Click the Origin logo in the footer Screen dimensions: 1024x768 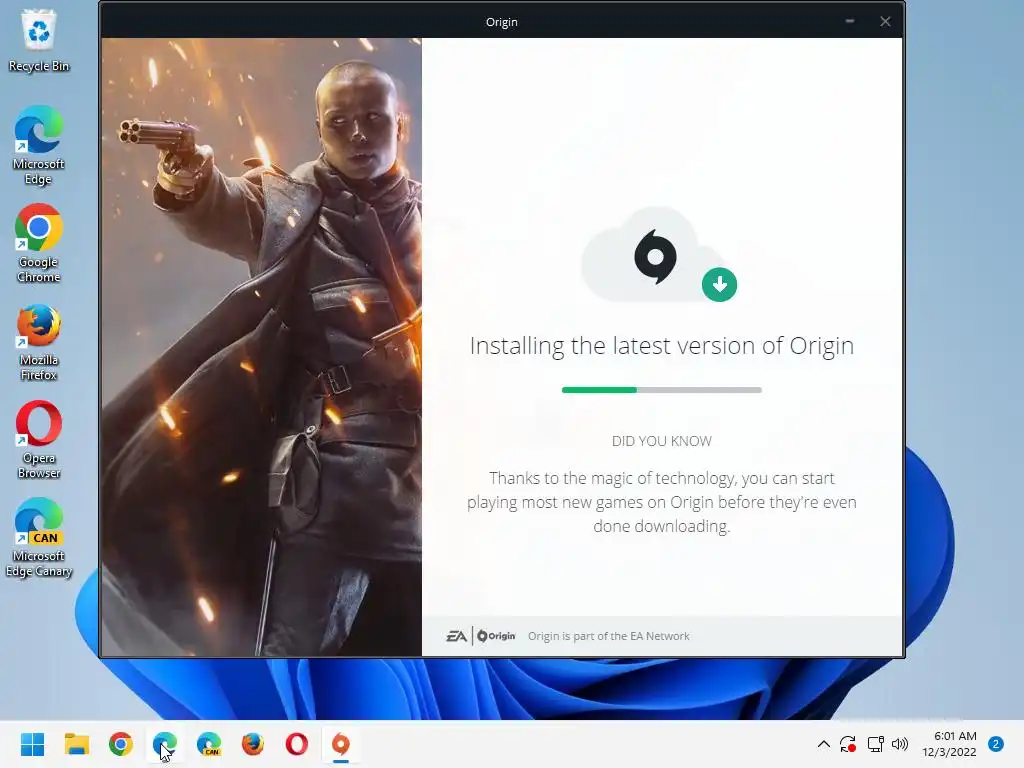[x=496, y=636]
